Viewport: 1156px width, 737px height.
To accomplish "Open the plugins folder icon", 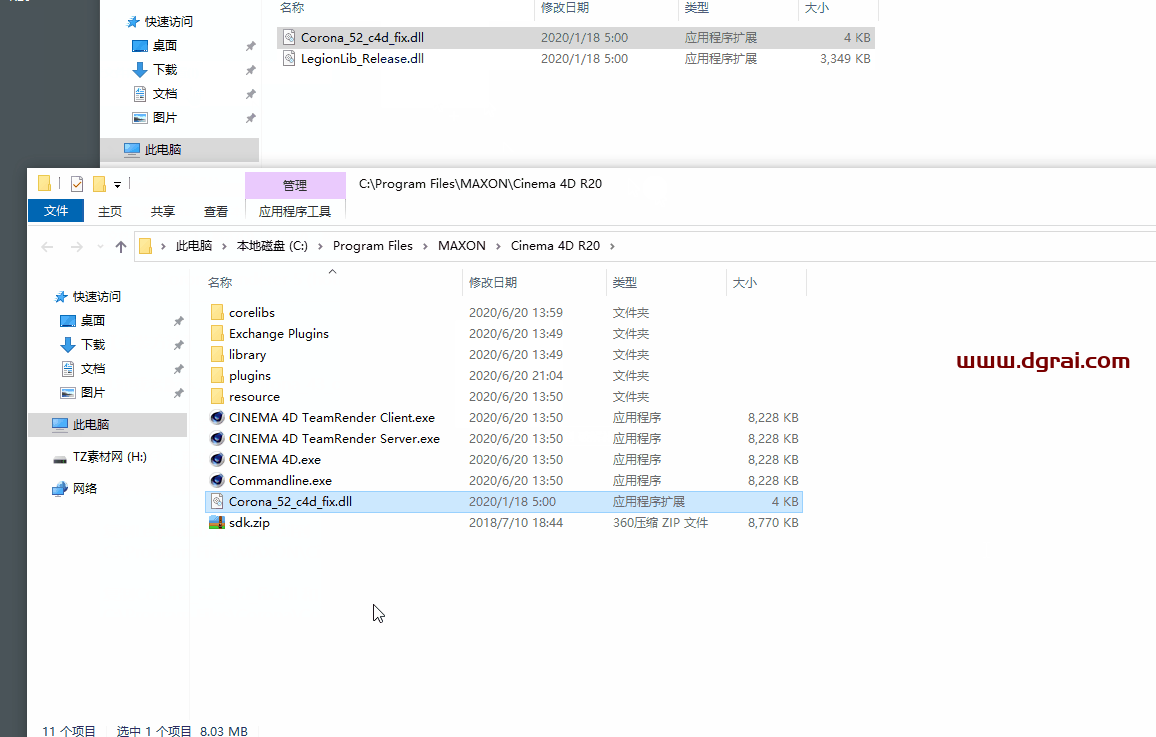I will pos(217,376).
